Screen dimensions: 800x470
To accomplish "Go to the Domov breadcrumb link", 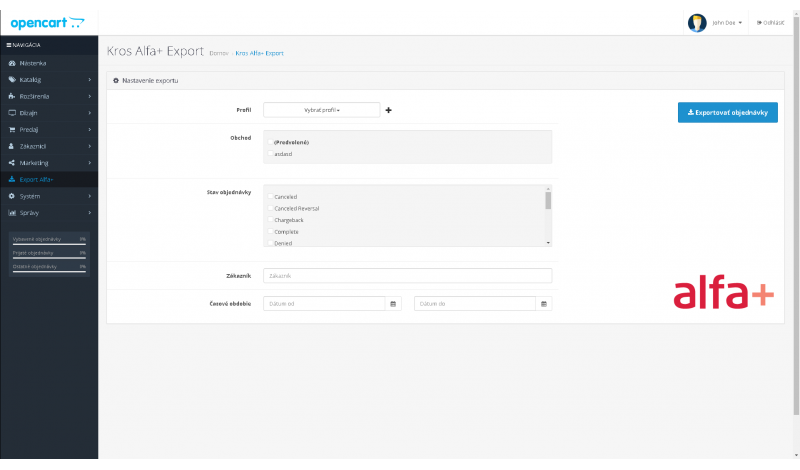I will [219, 53].
